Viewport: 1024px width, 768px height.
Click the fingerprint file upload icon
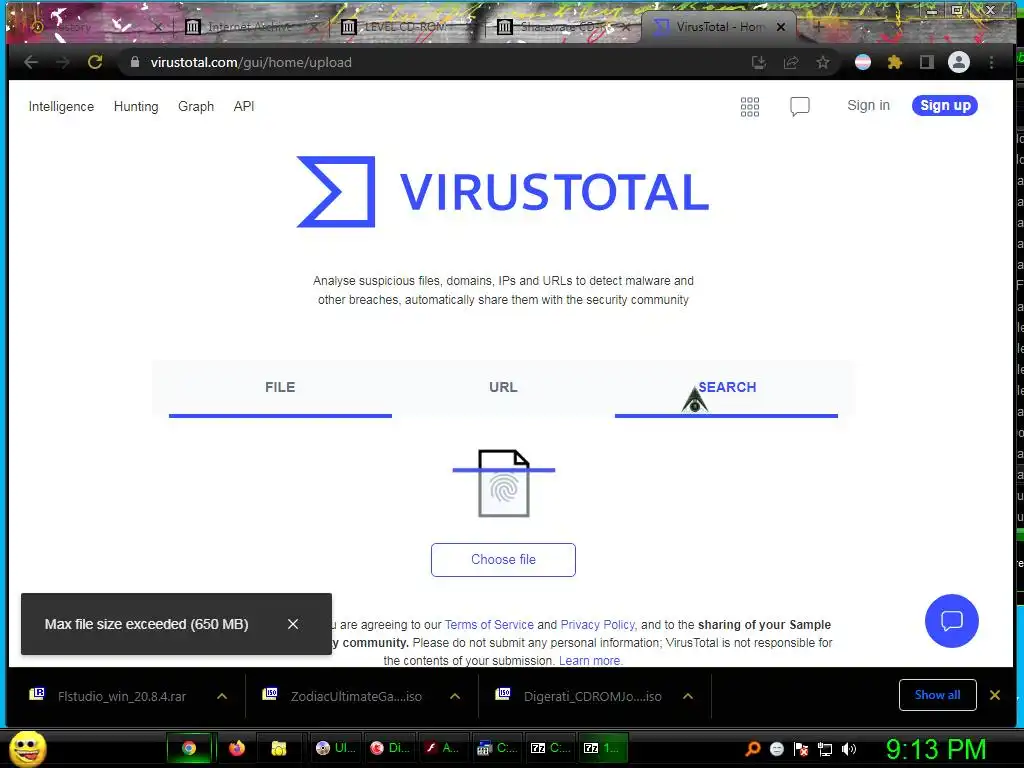tap(504, 483)
